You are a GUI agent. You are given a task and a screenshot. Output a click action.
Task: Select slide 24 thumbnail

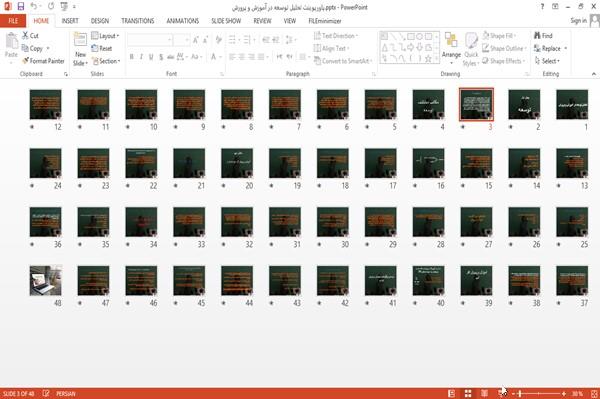tap(46, 163)
